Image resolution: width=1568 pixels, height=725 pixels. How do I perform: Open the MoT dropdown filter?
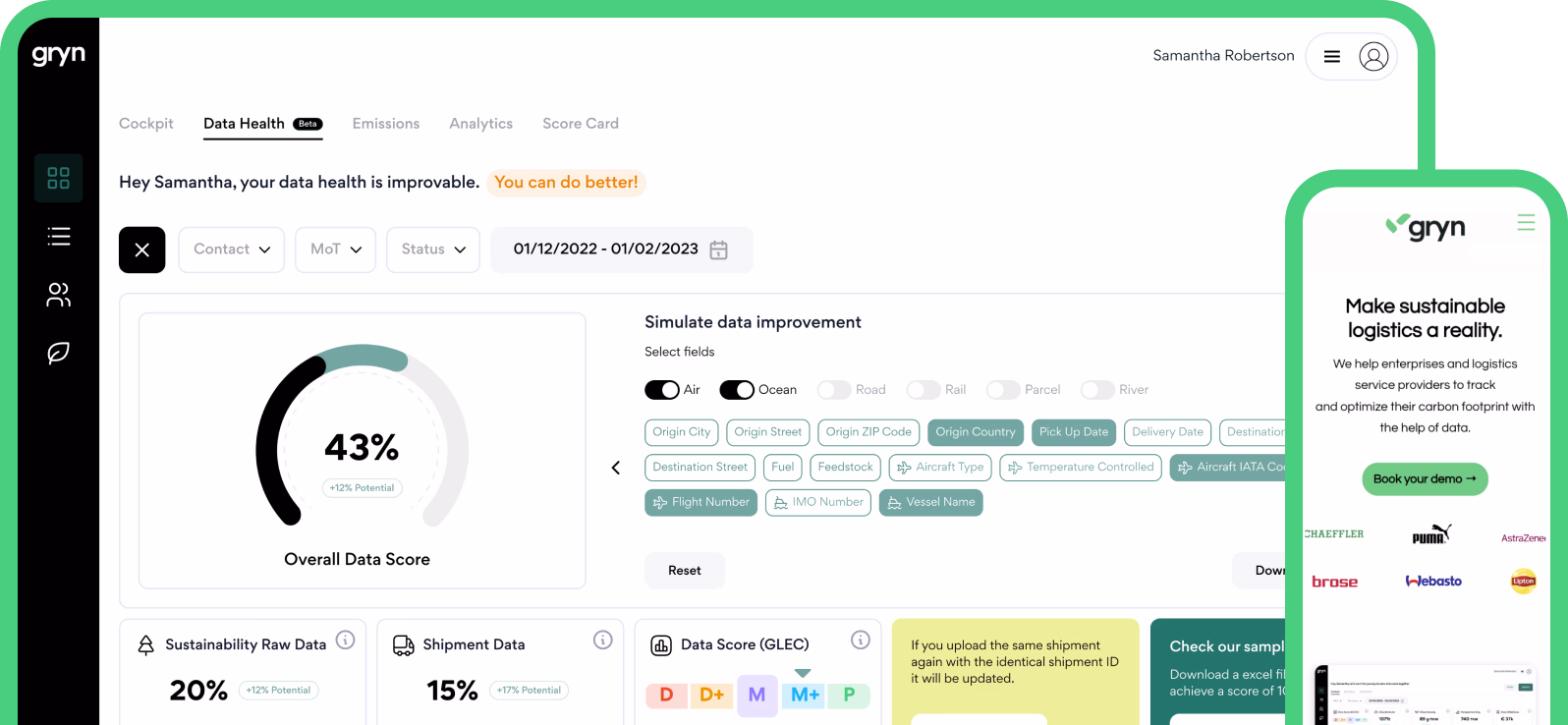(336, 250)
